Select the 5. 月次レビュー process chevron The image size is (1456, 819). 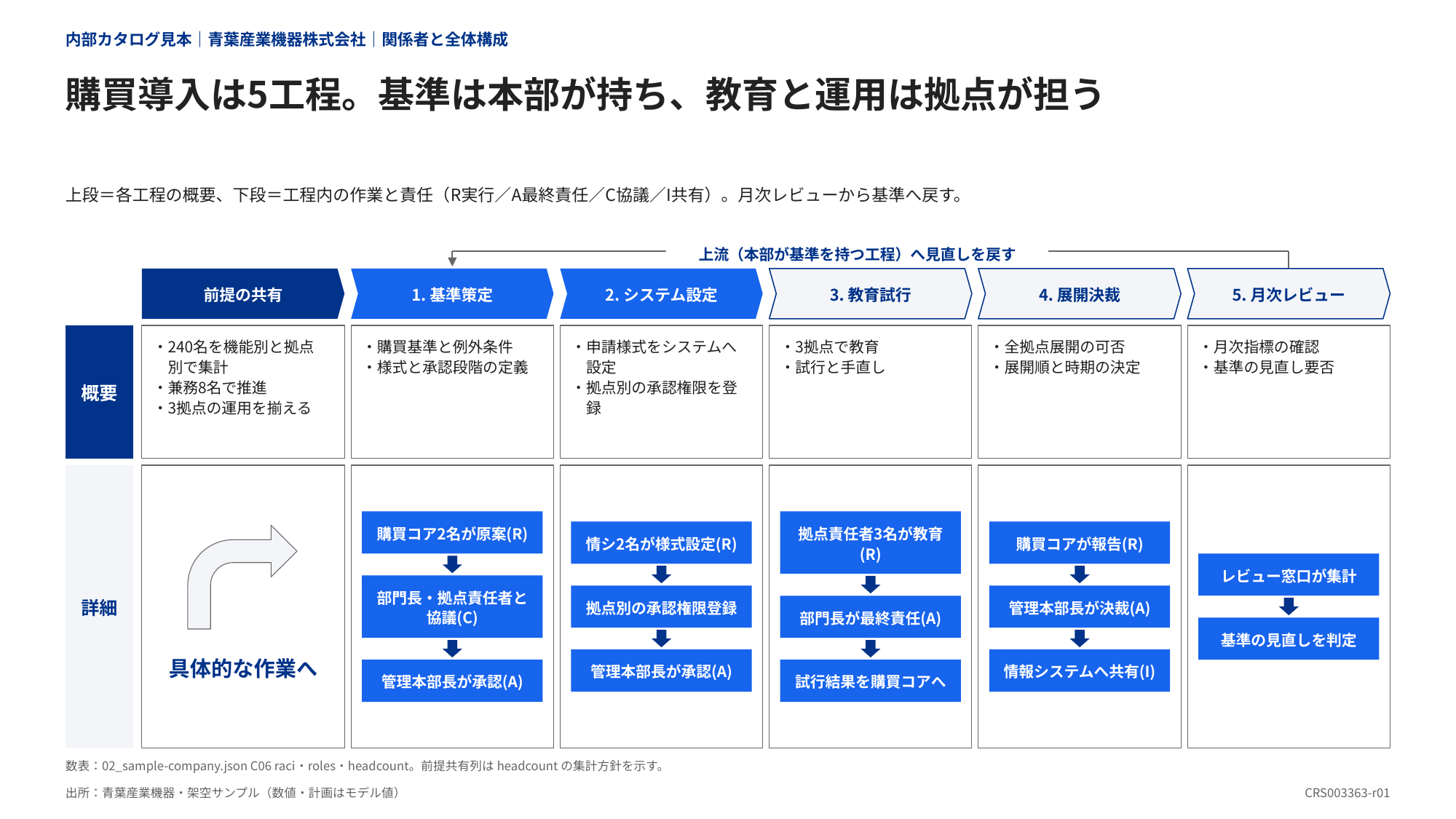click(1289, 294)
